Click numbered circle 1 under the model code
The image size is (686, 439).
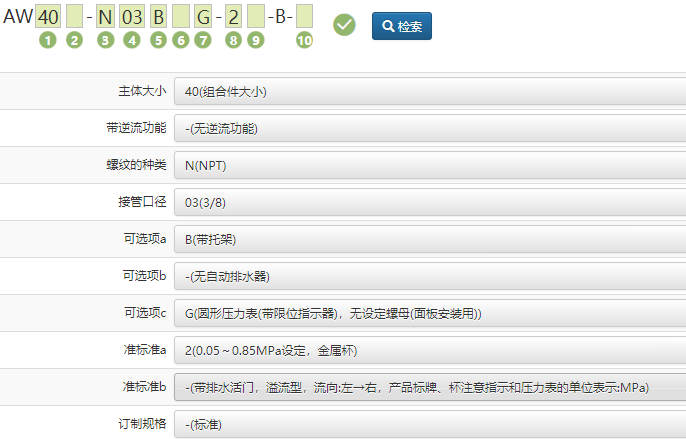pyautogui.click(x=46, y=41)
